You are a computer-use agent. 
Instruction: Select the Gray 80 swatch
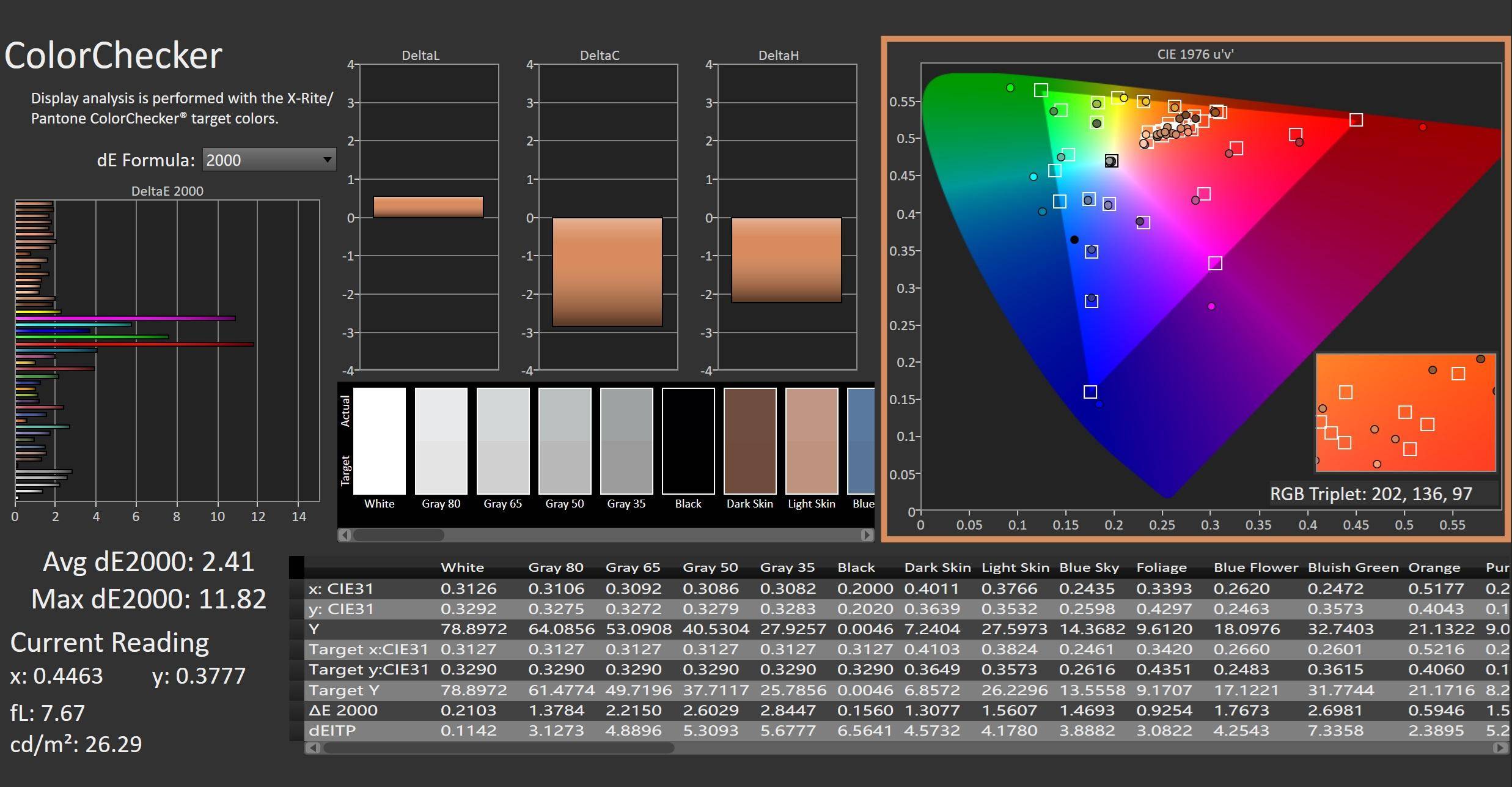[x=441, y=440]
